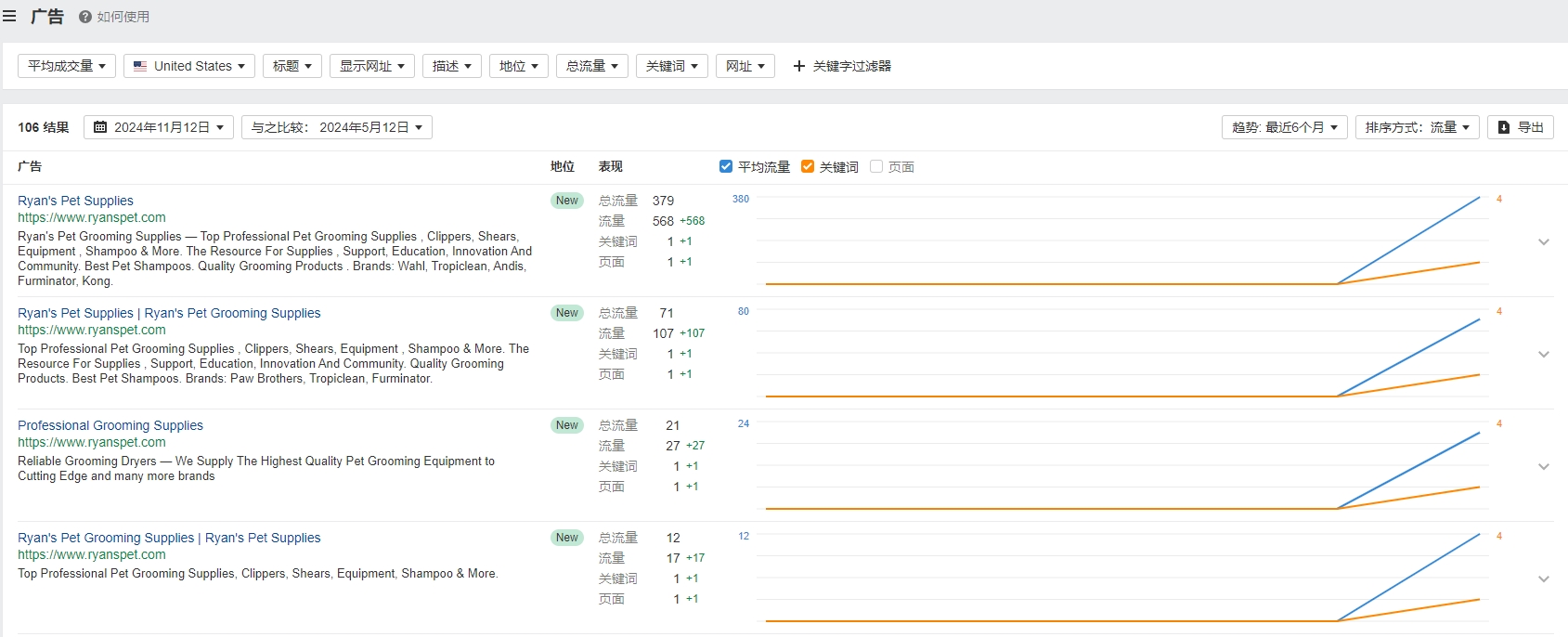Open the 地位 filter dropdown
The image size is (1568, 637).
click(x=519, y=66)
